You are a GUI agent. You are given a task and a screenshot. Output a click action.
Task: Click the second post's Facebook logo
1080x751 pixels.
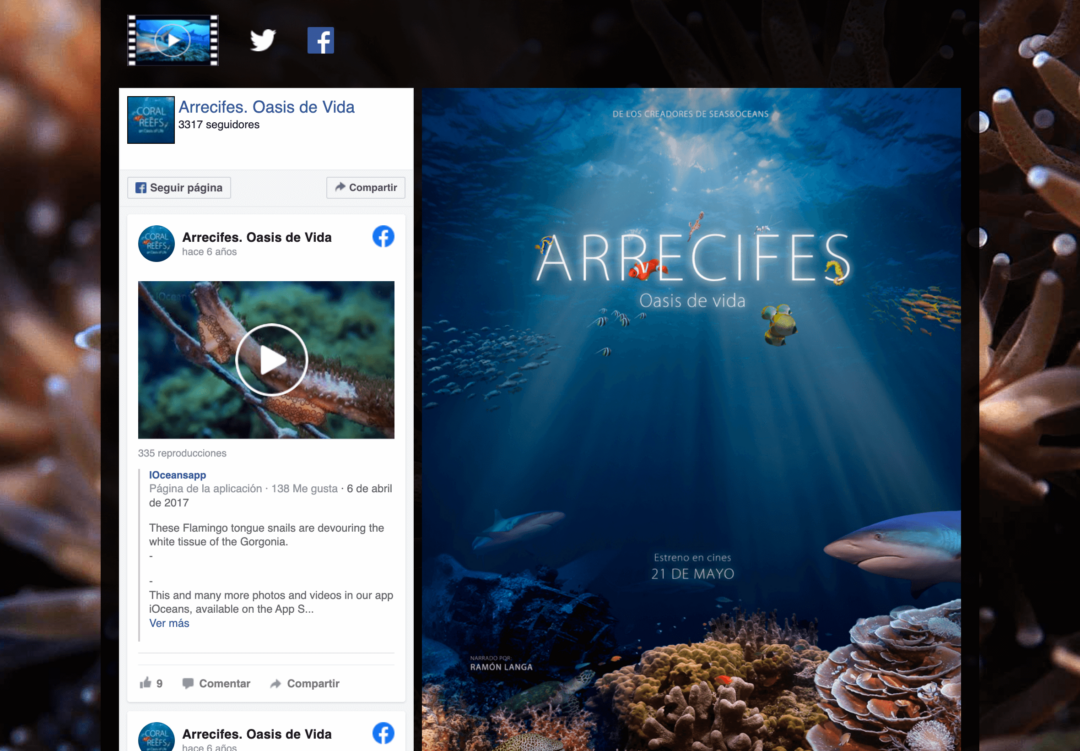[x=384, y=733]
